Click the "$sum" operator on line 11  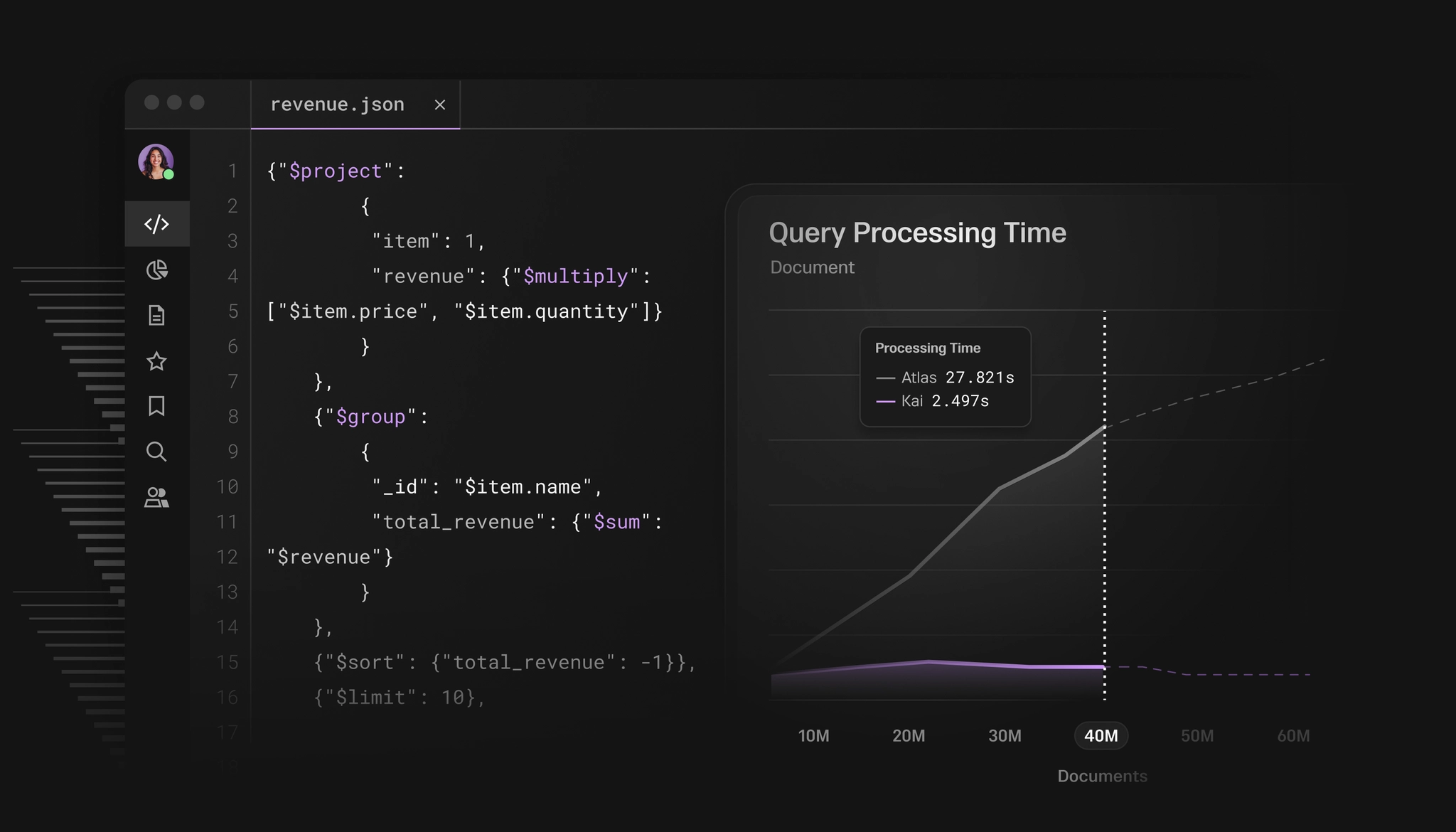(x=617, y=522)
